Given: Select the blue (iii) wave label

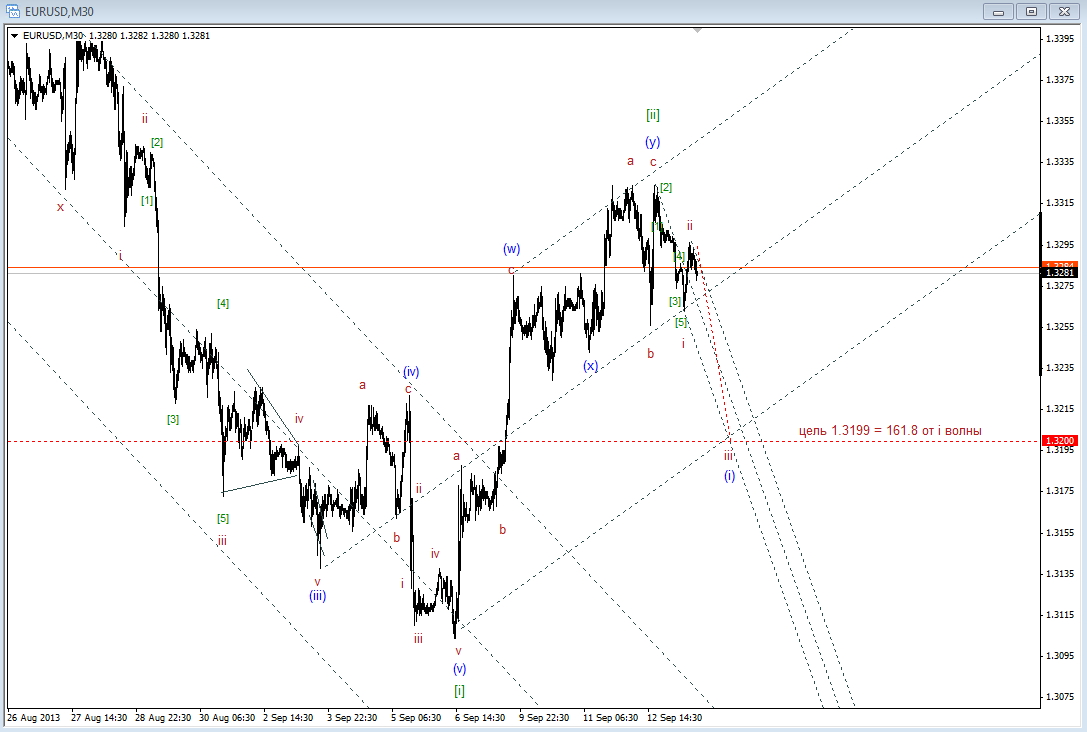Looking at the screenshot, I should tap(318, 595).
